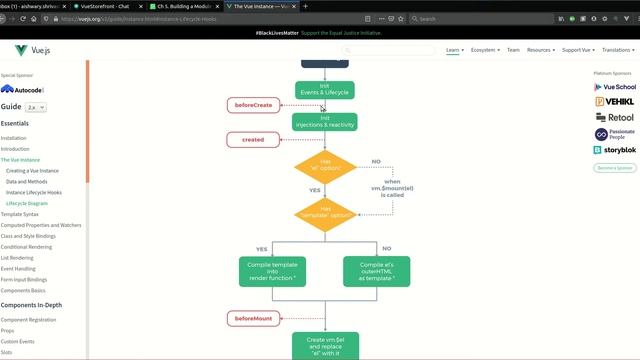Expand the Resources navigation dropdown

point(541,50)
